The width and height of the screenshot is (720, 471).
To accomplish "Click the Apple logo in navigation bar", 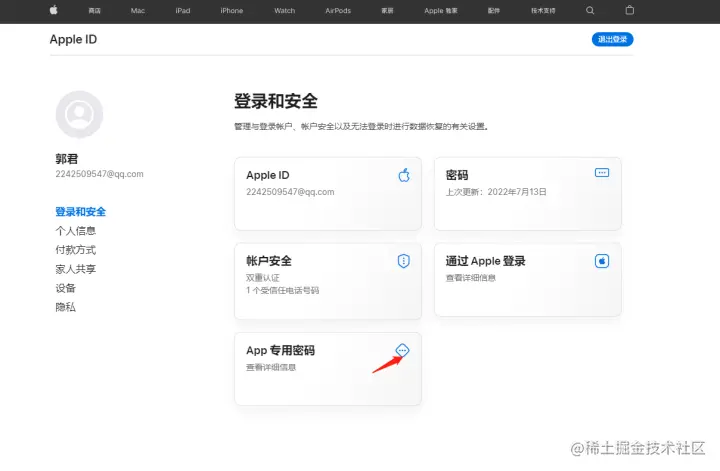I will pyautogui.click(x=54, y=10).
